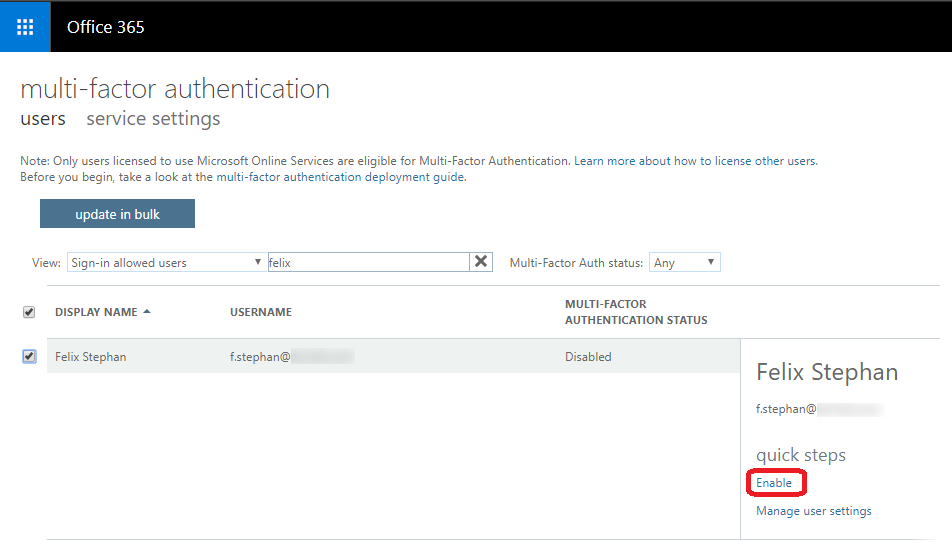952x551 pixels.
Task: Click the Multi-Factor Authentication Status column header
Action: [635, 312]
